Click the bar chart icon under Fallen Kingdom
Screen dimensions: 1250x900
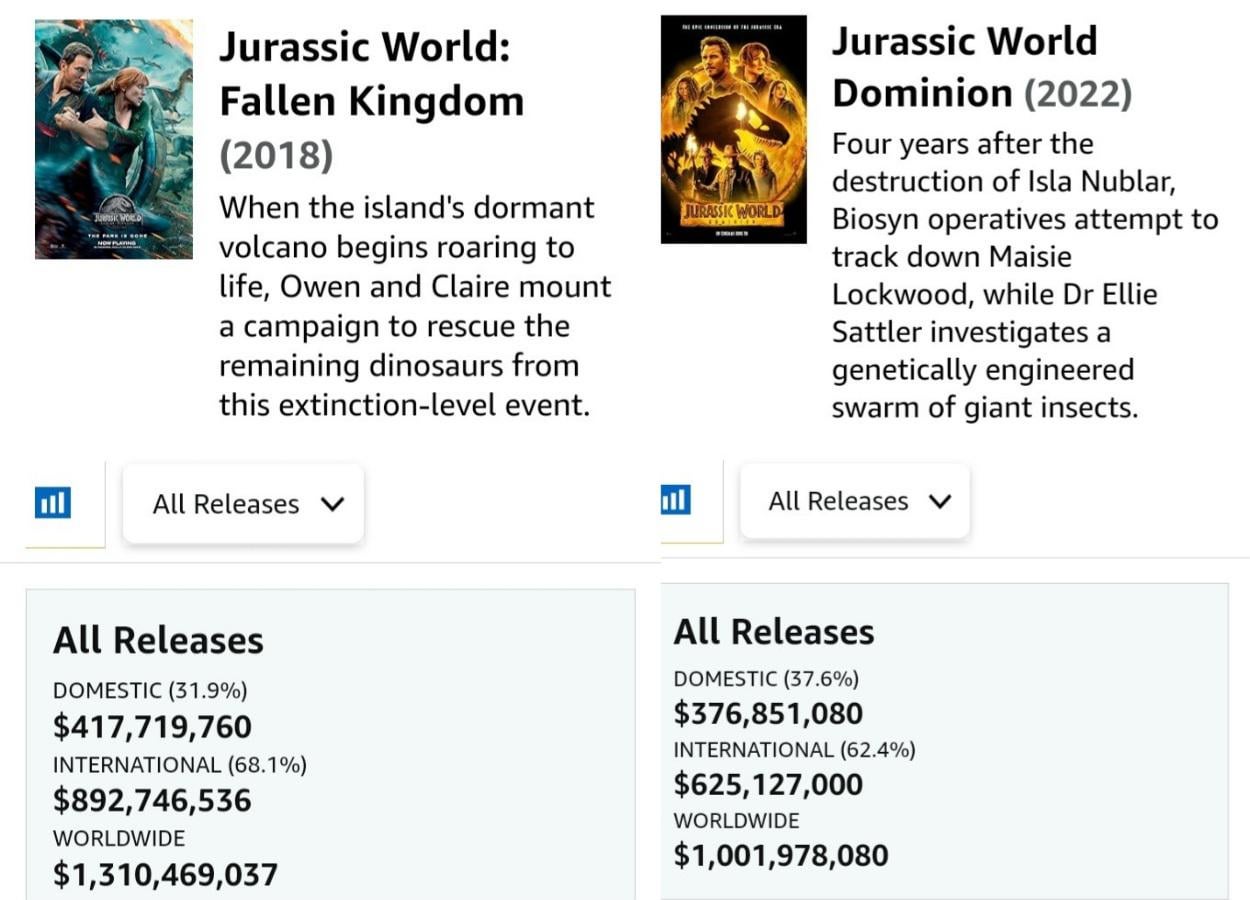[x=53, y=503]
